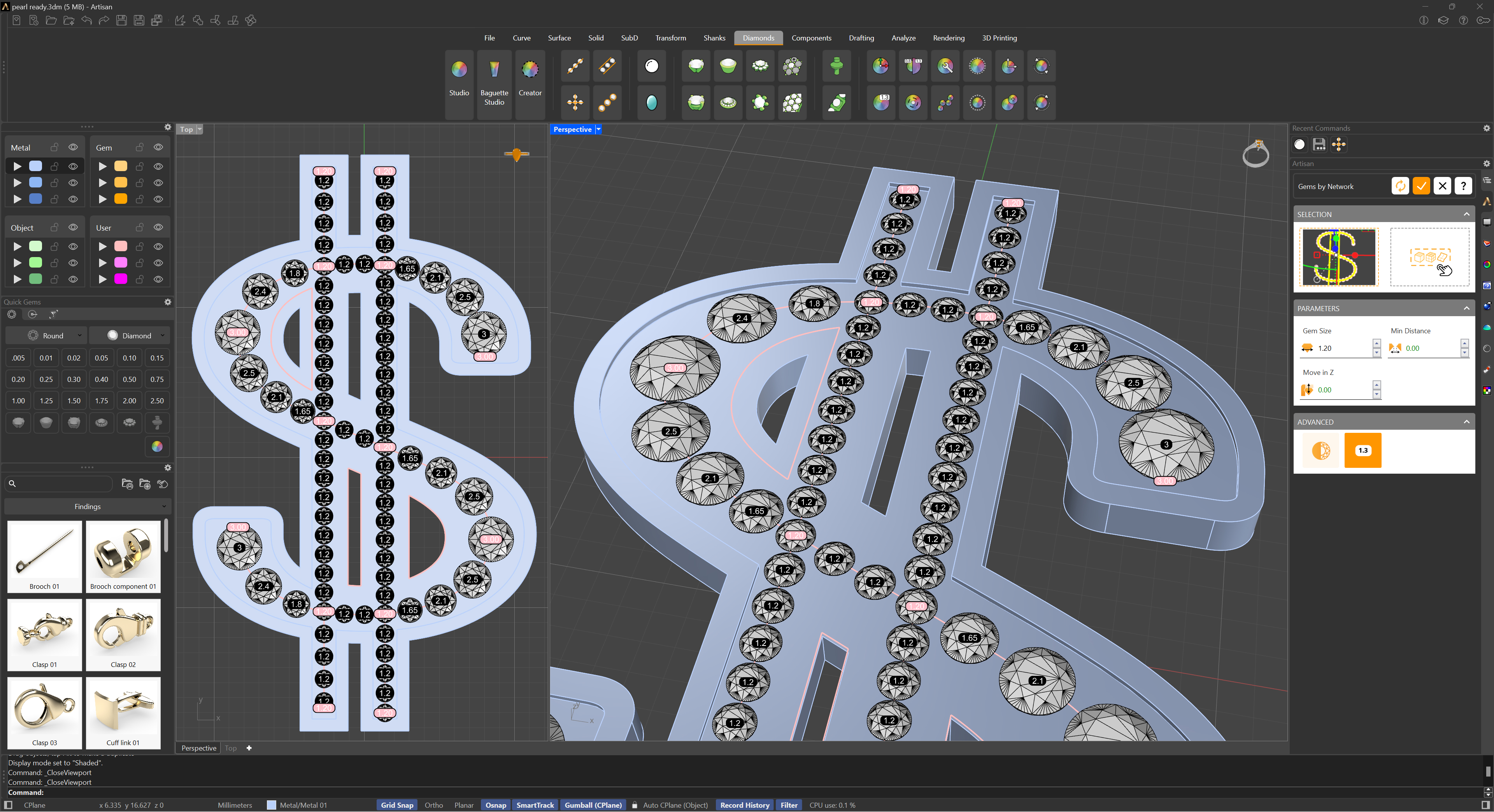Choose quick gem size 0.75

tap(157, 379)
